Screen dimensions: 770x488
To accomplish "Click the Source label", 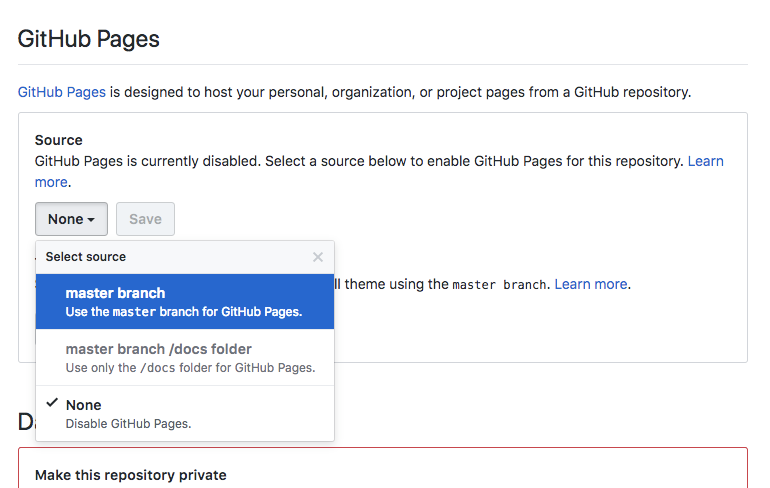I will [x=59, y=140].
